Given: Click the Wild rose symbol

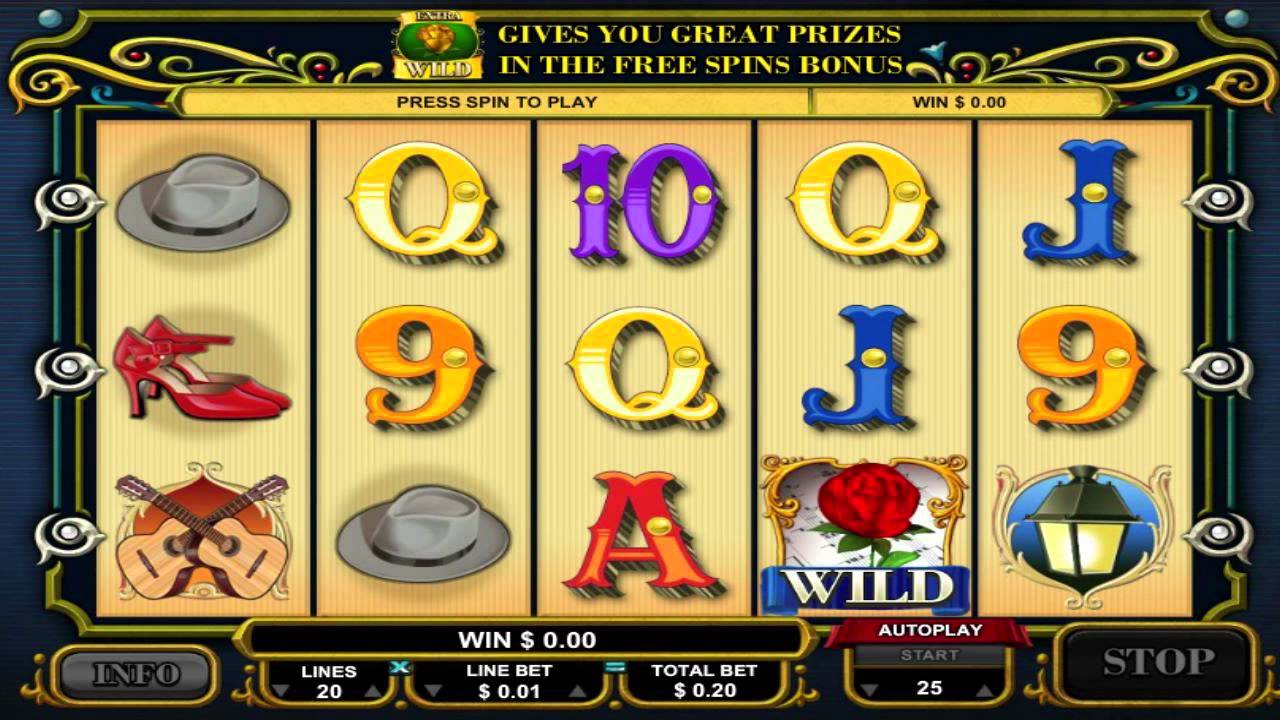Looking at the screenshot, I should click(865, 535).
